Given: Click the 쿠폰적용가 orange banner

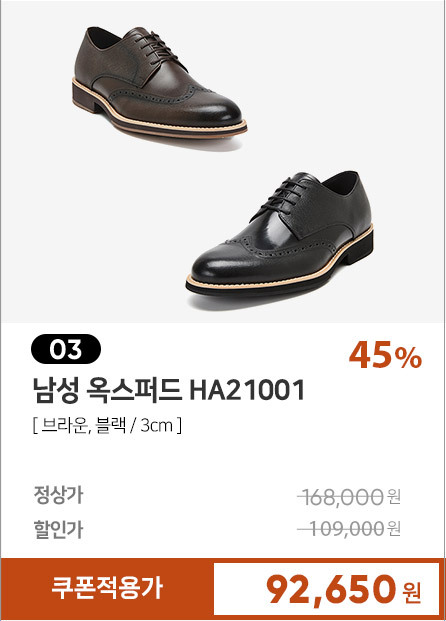Looking at the screenshot, I should pos(107,588).
